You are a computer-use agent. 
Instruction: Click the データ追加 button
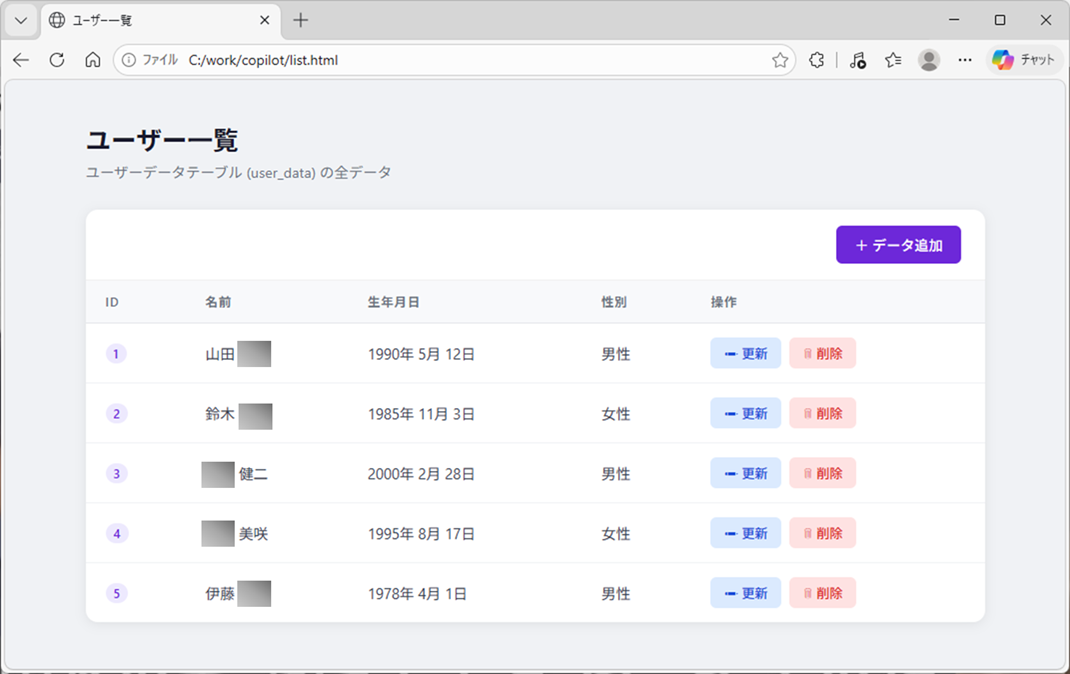898,245
